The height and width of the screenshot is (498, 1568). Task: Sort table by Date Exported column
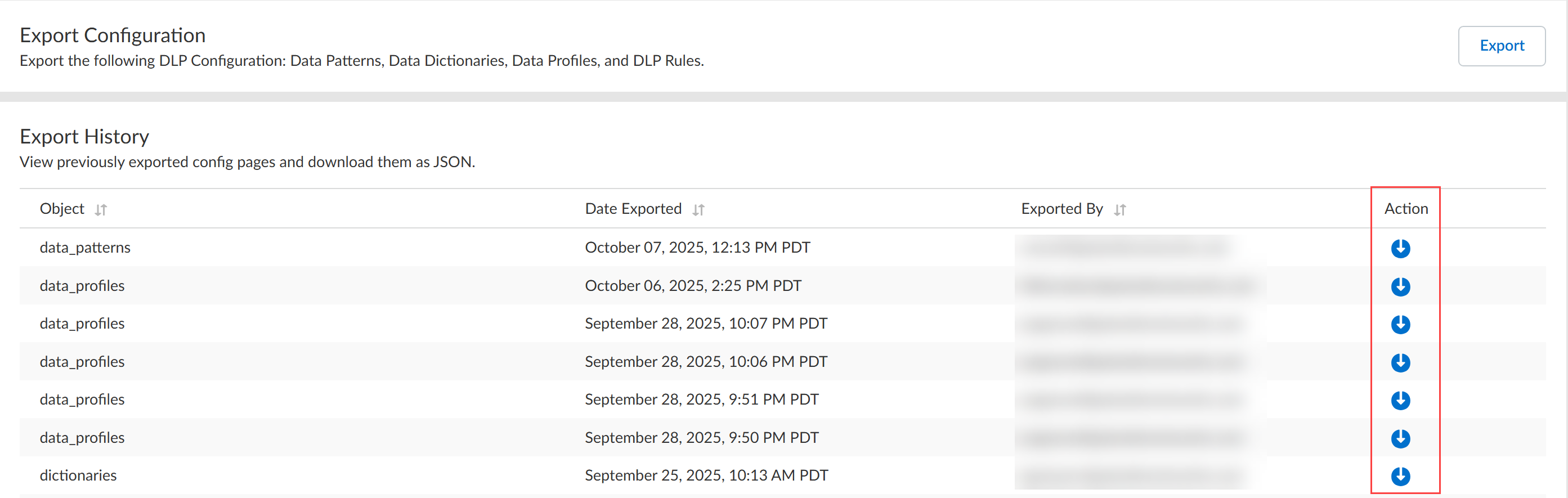coord(698,210)
